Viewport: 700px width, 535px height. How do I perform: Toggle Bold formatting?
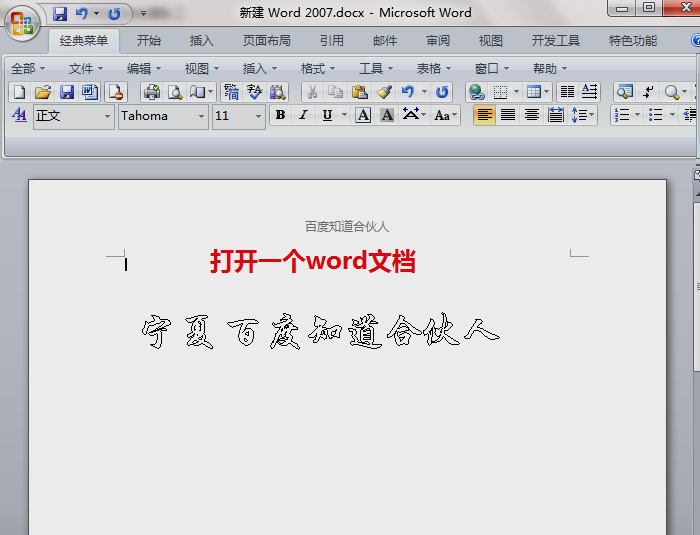pyautogui.click(x=280, y=116)
